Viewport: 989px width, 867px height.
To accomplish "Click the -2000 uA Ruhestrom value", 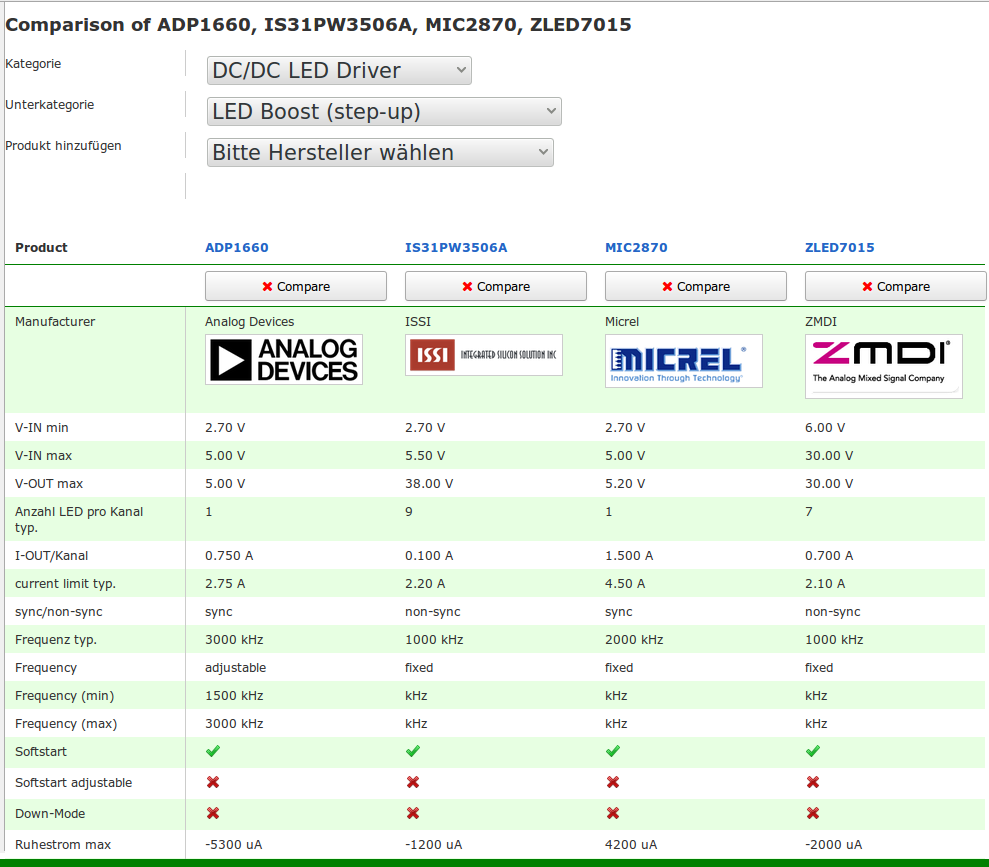I will pyautogui.click(x=833, y=844).
